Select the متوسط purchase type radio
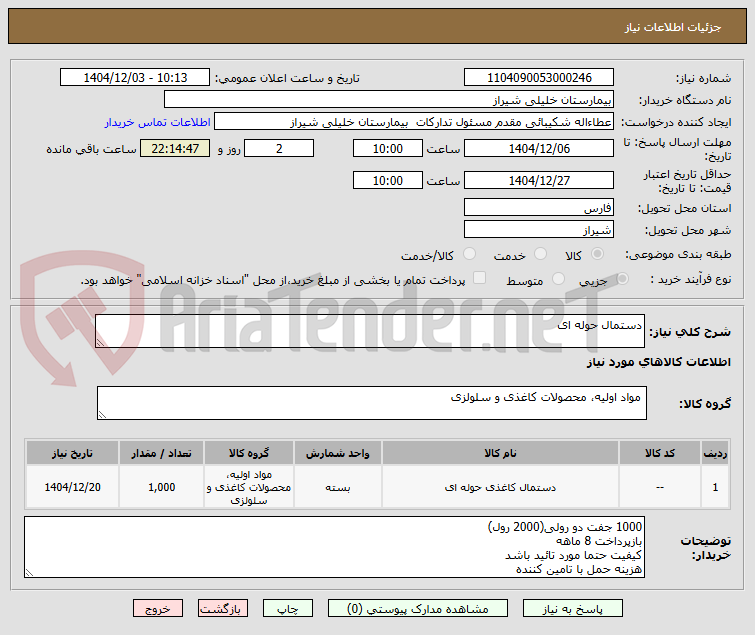The height and width of the screenshot is (635, 755). coord(558,278)
